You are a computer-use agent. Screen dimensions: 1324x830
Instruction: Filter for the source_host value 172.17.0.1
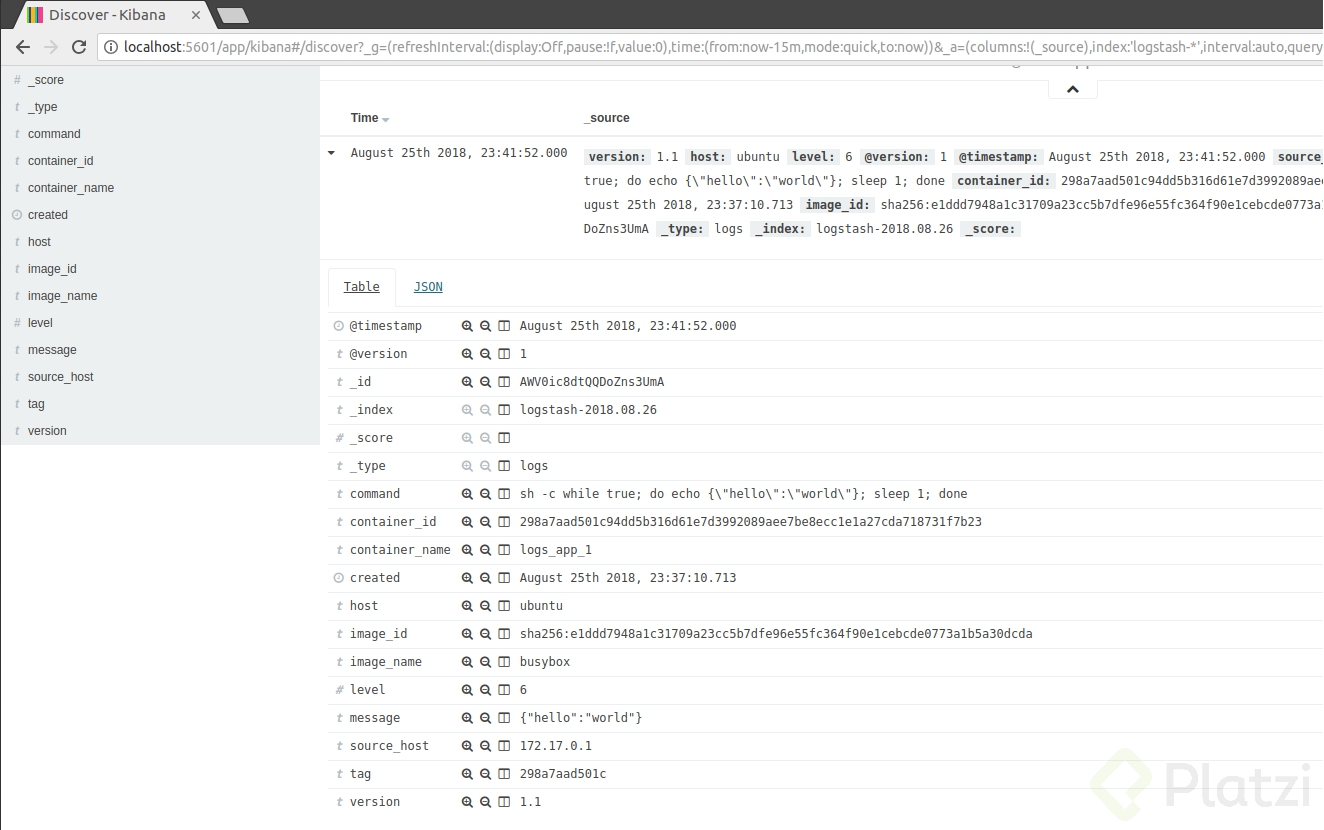(467, 746)
